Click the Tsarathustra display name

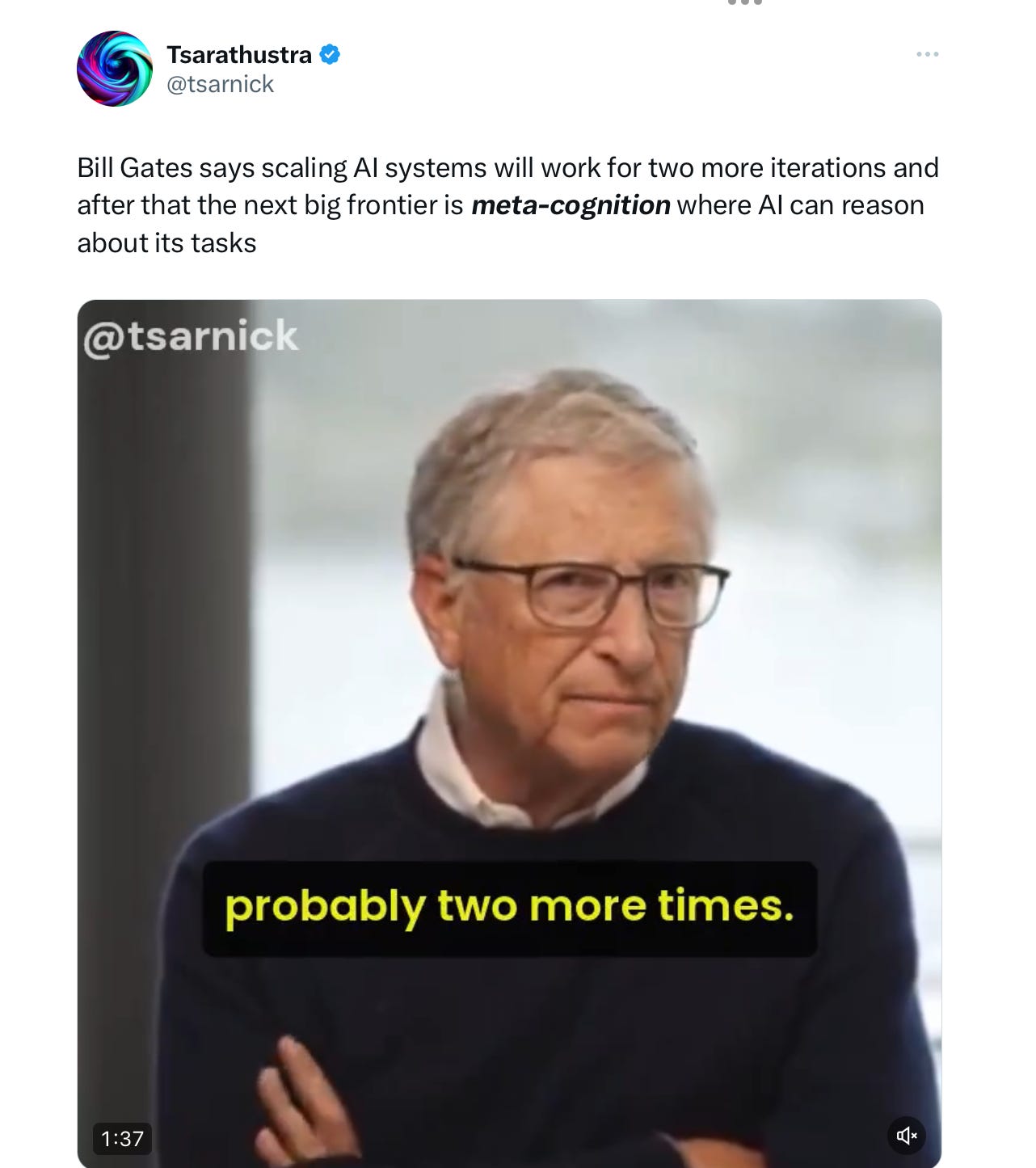pos(239,55)
